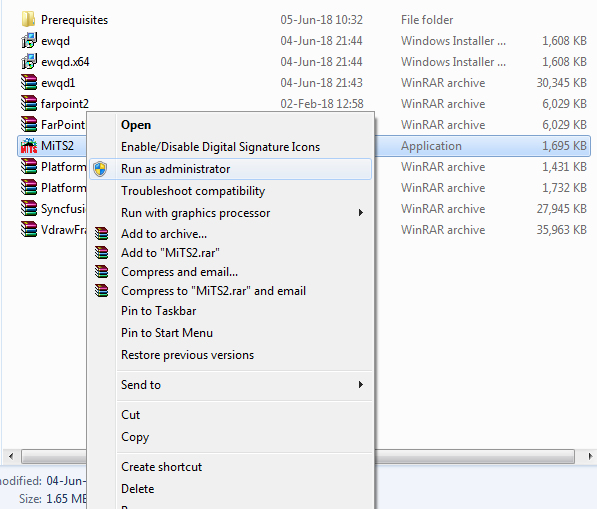Select Troubleshoot compatibility
The width and height of the screenshot is (597, 509).
(x=193, y=191)
